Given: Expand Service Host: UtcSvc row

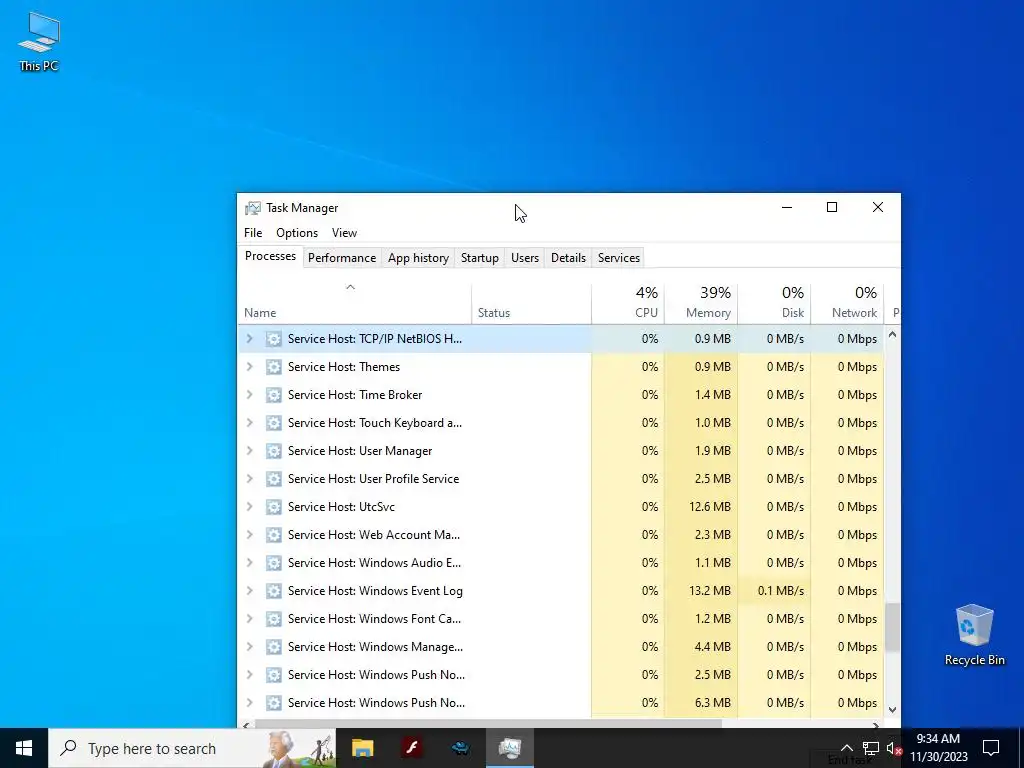Looking at the screenshot, I should tap(249, 507).
